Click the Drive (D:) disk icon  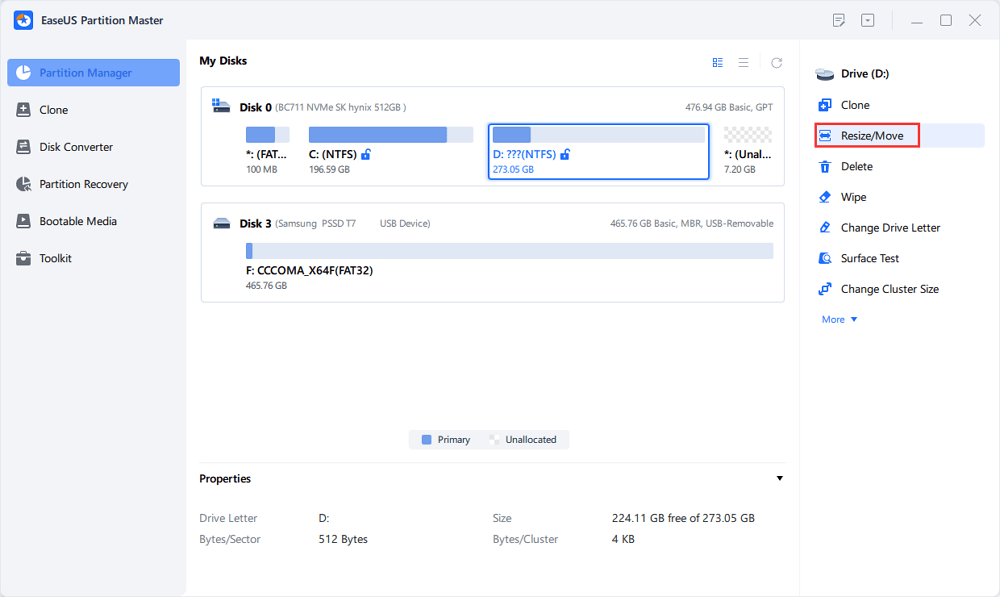(x=825, y=74)
